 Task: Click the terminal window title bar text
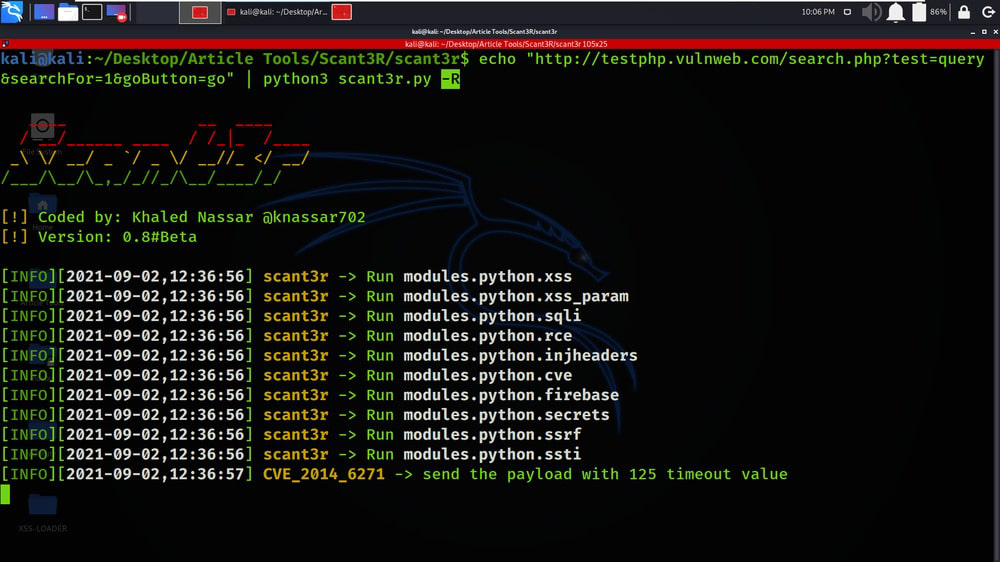point(484,31)
